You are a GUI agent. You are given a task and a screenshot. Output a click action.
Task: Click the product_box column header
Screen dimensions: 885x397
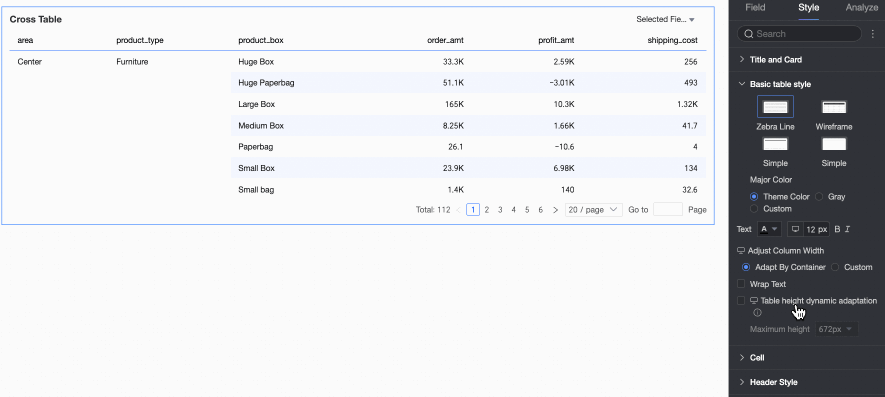coord(261,40)
